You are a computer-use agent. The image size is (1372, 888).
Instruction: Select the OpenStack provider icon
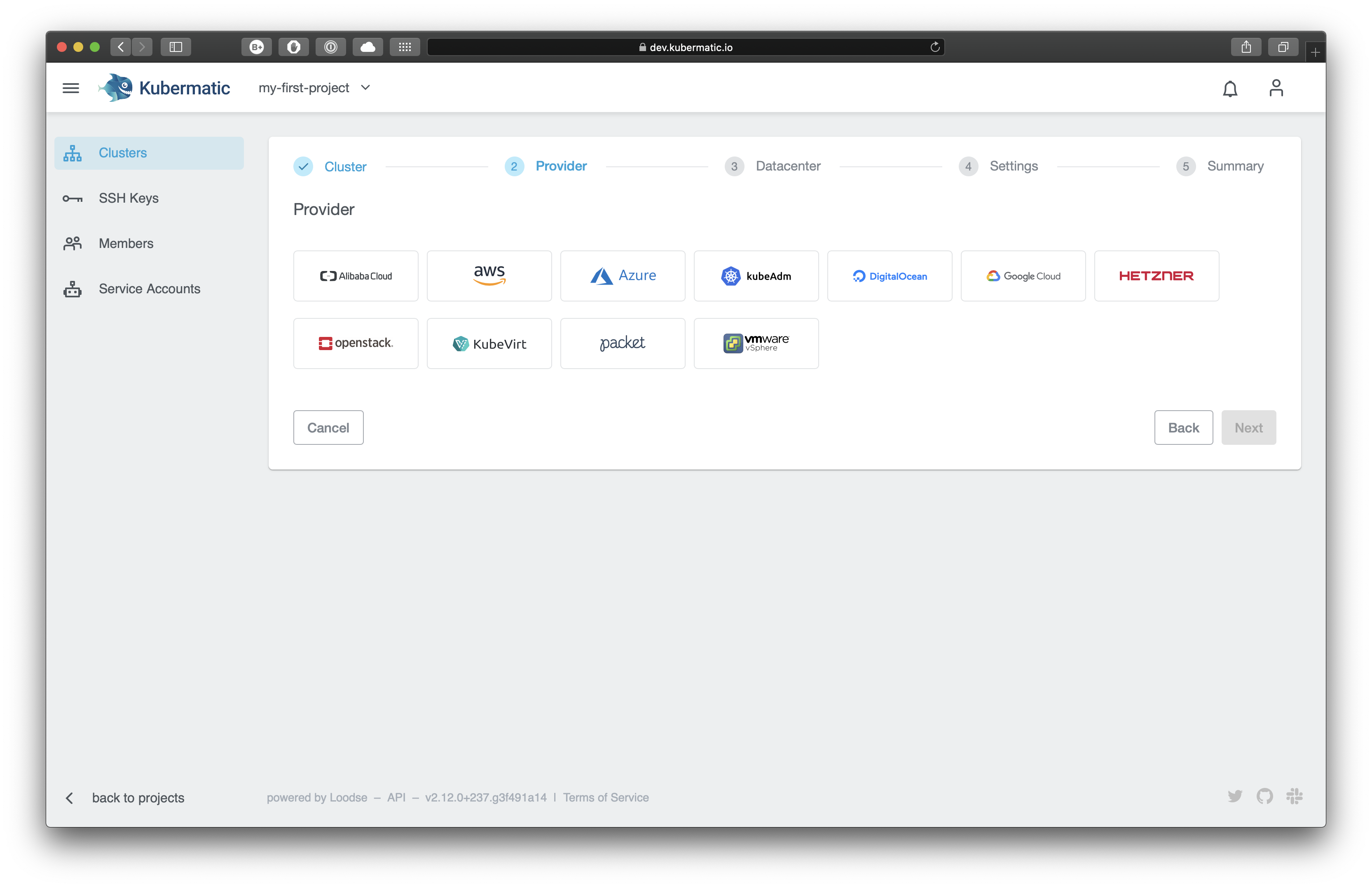356,342
